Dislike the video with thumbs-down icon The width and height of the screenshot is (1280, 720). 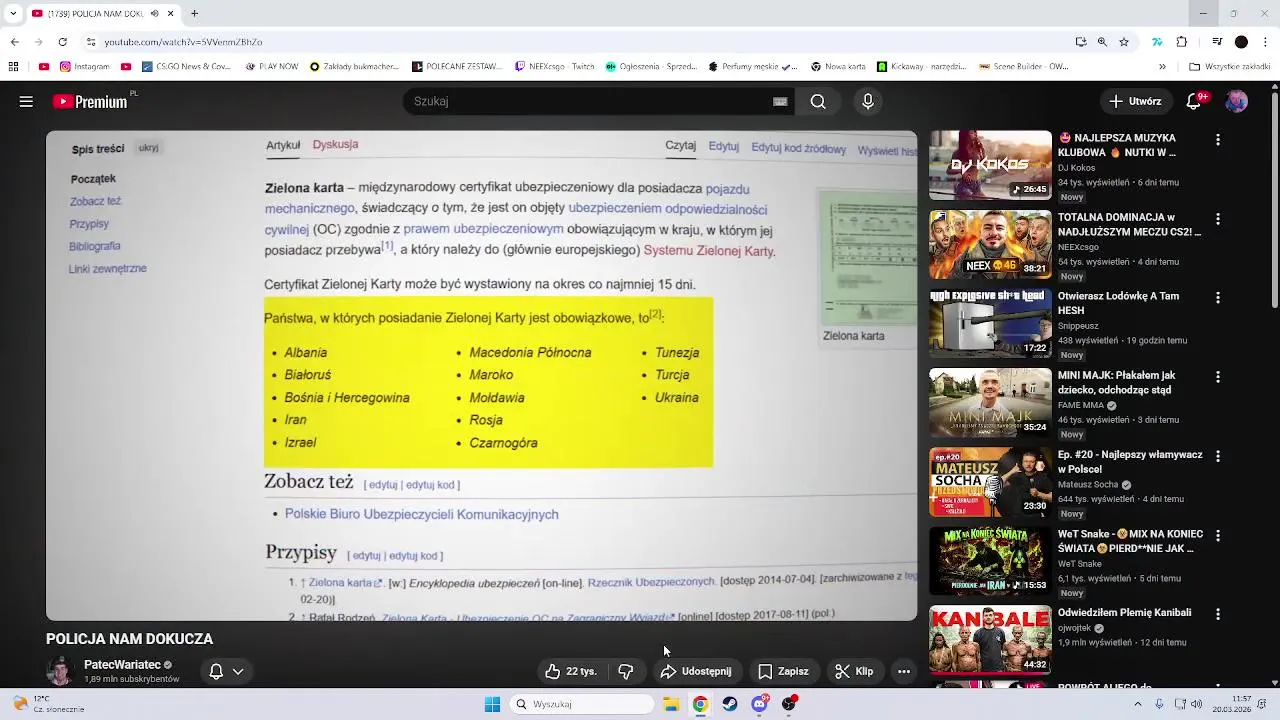(626, 672)
